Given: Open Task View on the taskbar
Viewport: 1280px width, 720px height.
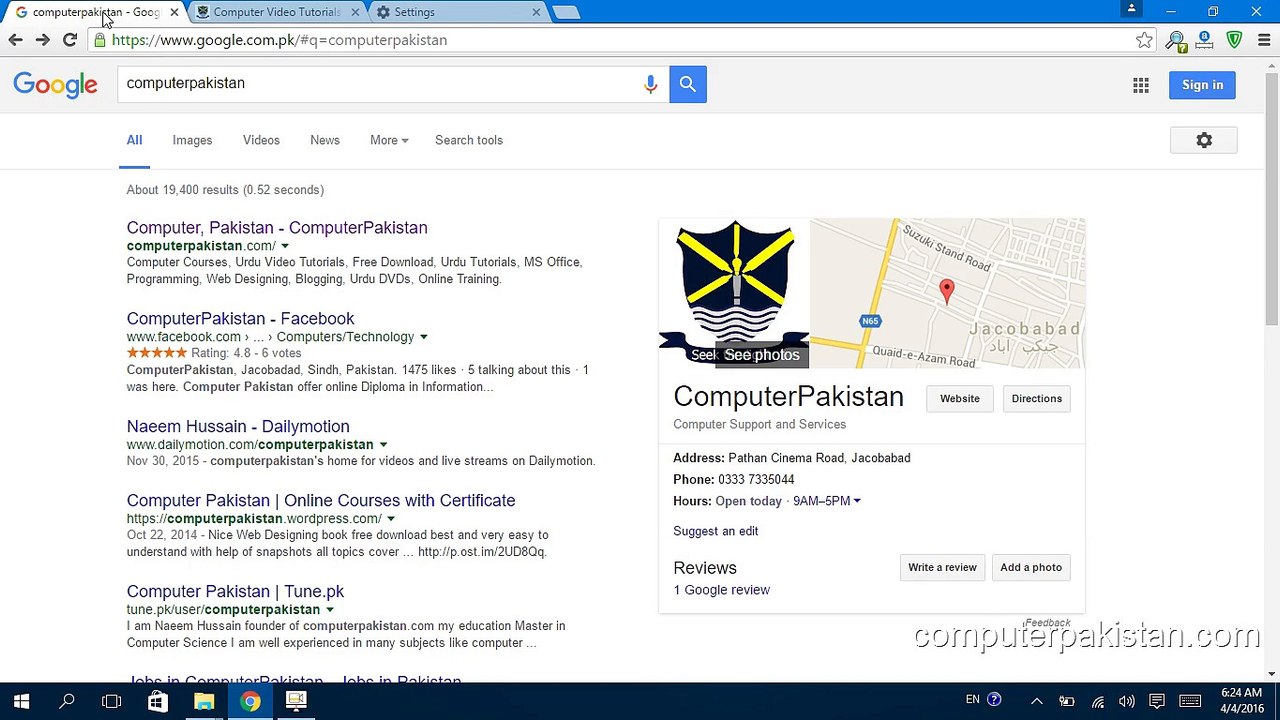Looking at the screenshot, I should [x=112, y=701].
